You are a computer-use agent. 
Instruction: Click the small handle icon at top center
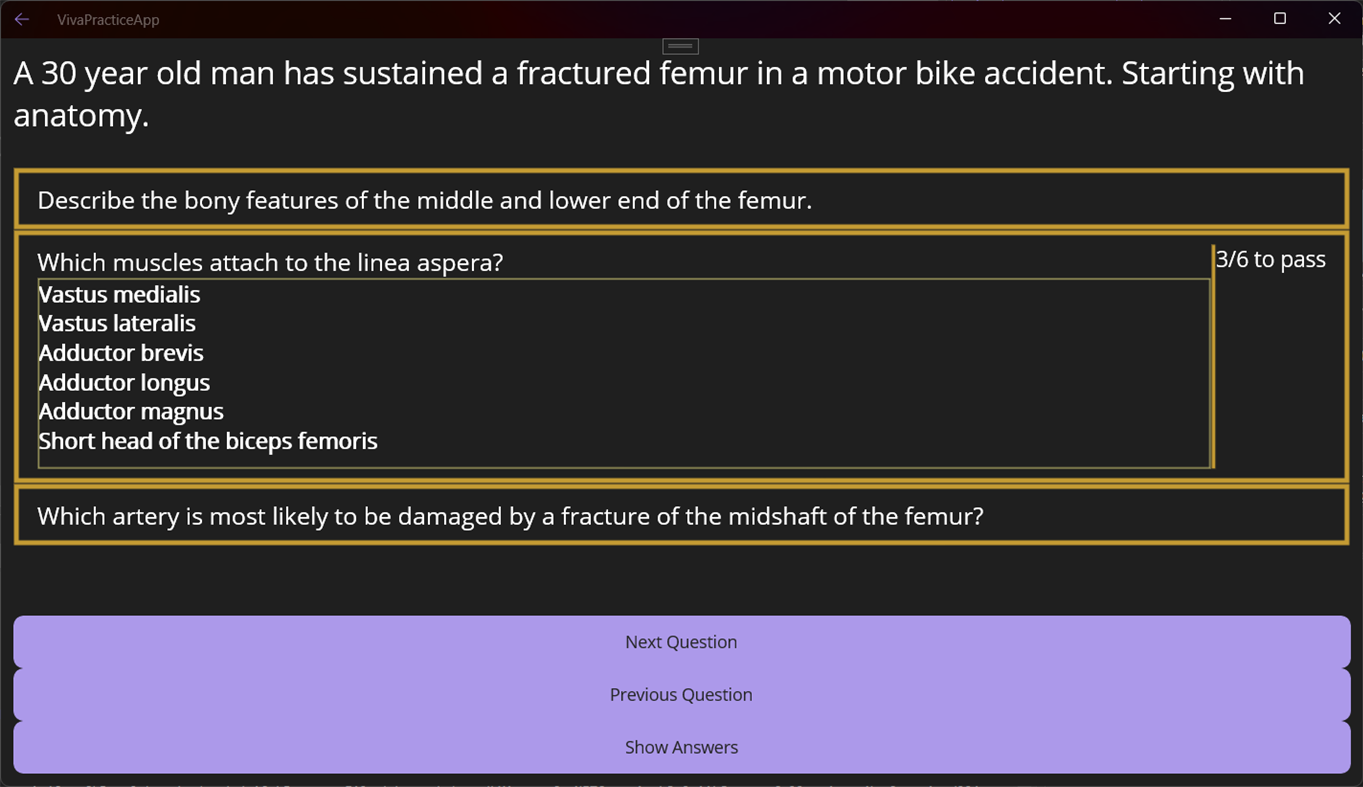click(680, 46)
